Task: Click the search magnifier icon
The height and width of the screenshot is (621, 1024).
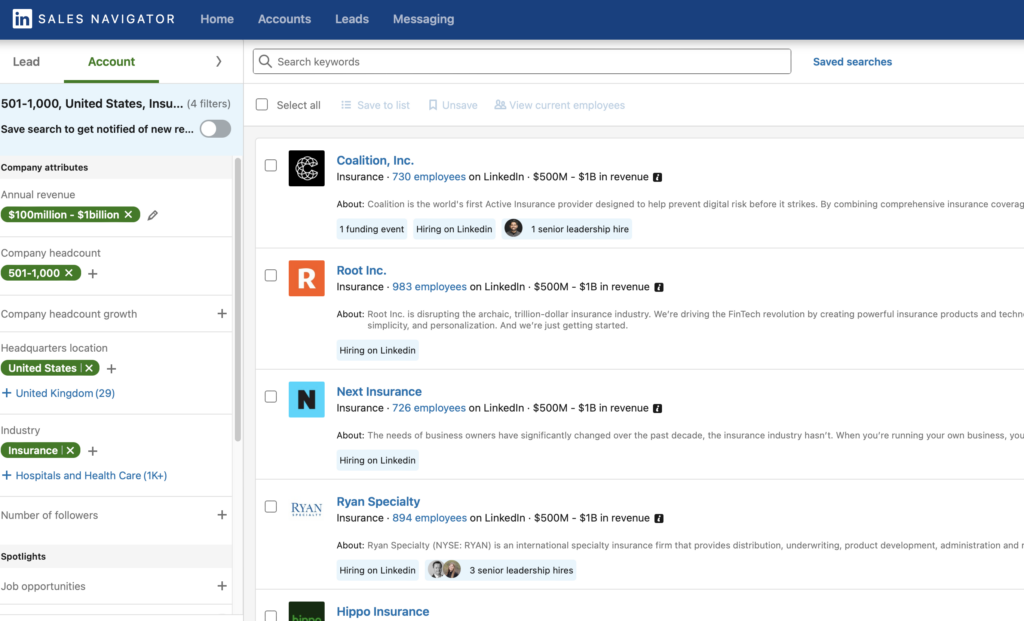Action: 265,61
